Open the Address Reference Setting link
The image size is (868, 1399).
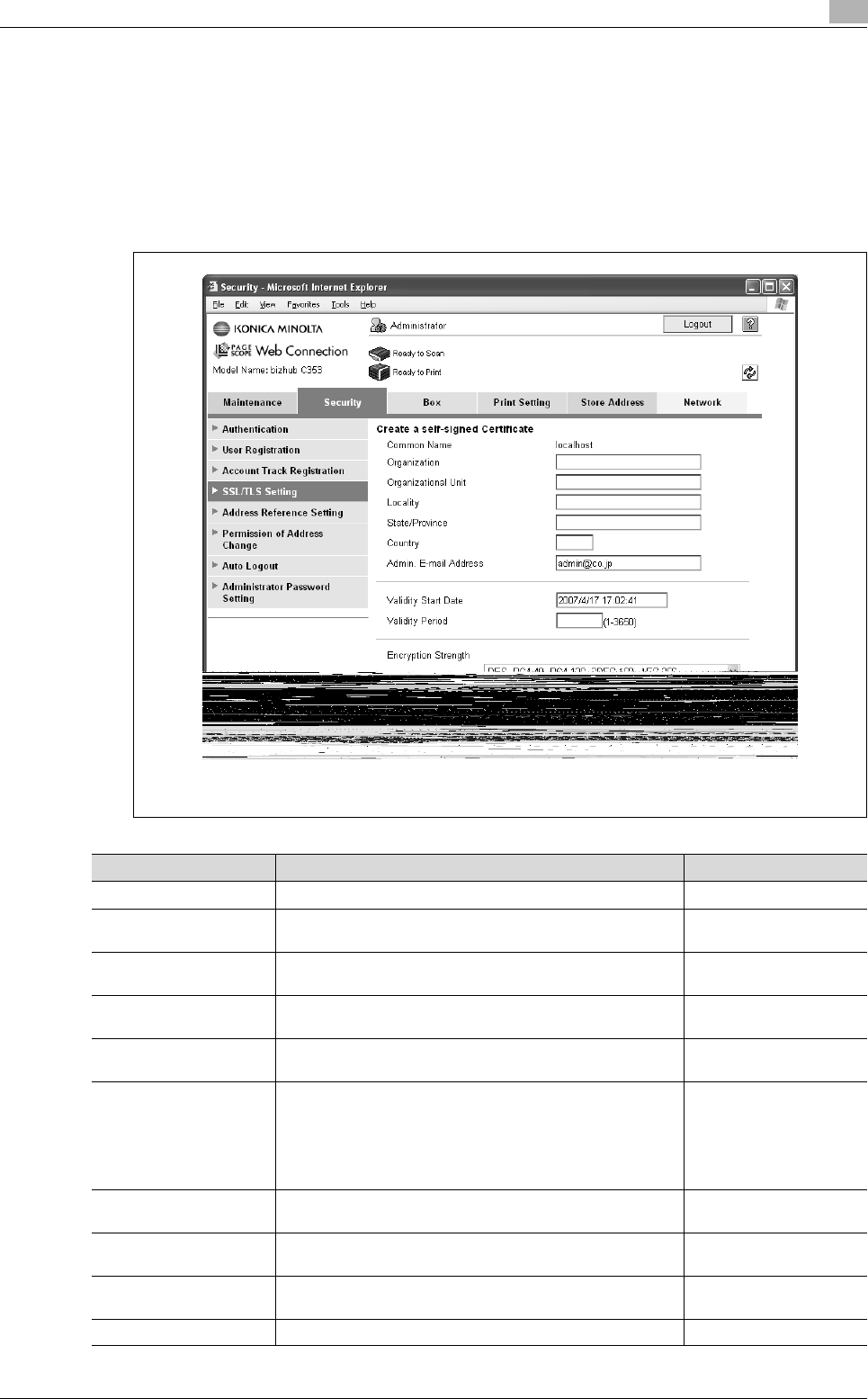[x=282, y=512]
